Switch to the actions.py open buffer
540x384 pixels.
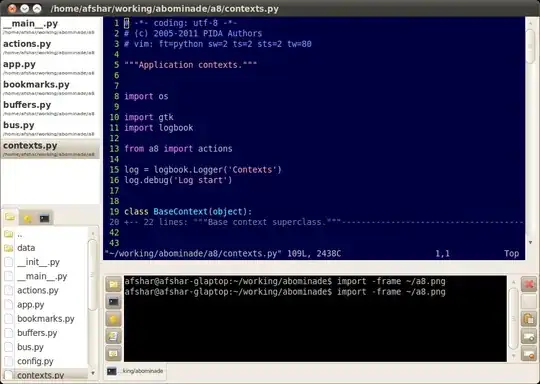pos(51,47)
